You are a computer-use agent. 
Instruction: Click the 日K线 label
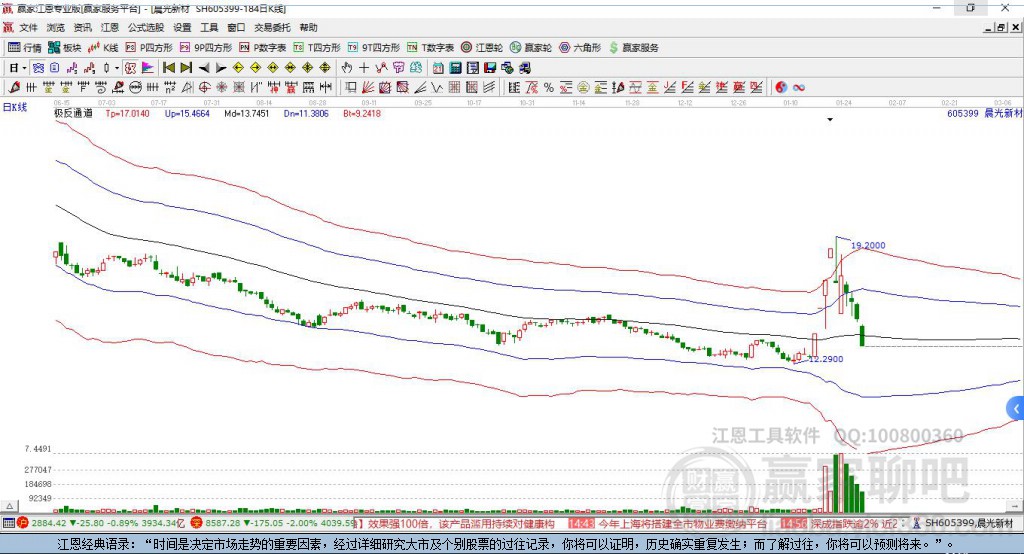point(15,107)
